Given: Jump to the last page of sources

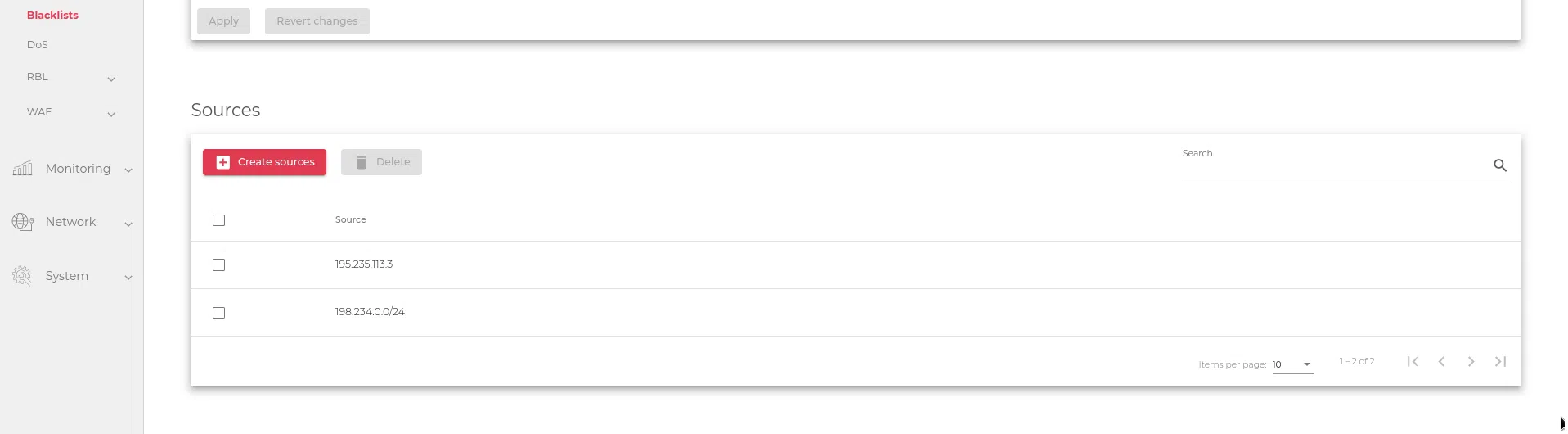Looking at the screenshot, I should 1500,362.
